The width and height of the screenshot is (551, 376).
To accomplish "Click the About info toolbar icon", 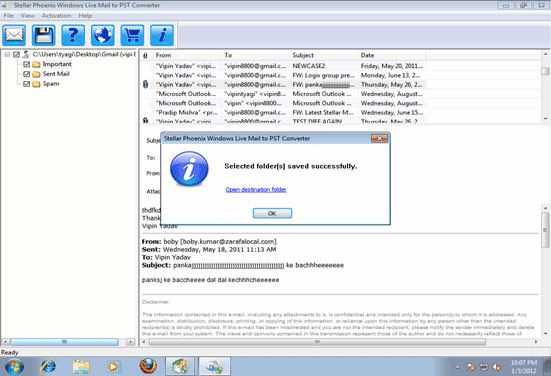I will click(162, 35).
